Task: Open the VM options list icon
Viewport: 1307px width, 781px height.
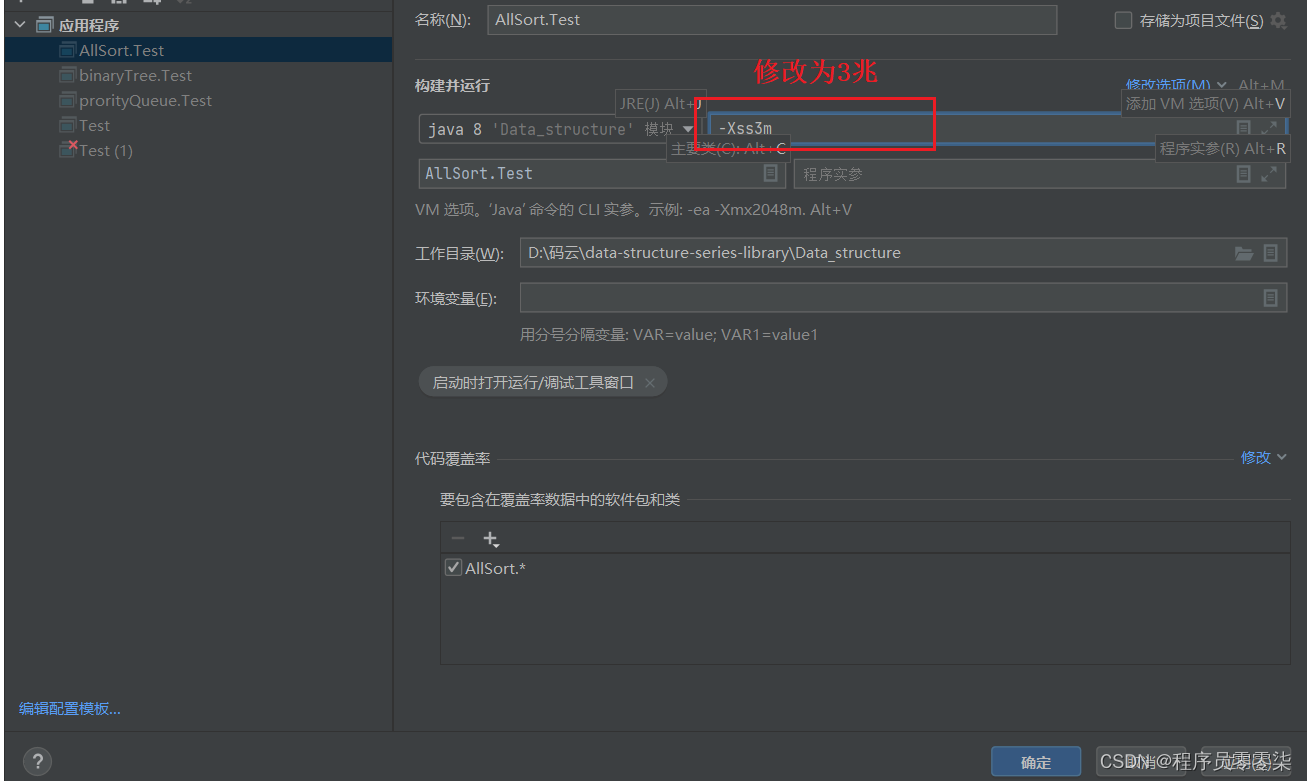Action: tap(1244, 128)
